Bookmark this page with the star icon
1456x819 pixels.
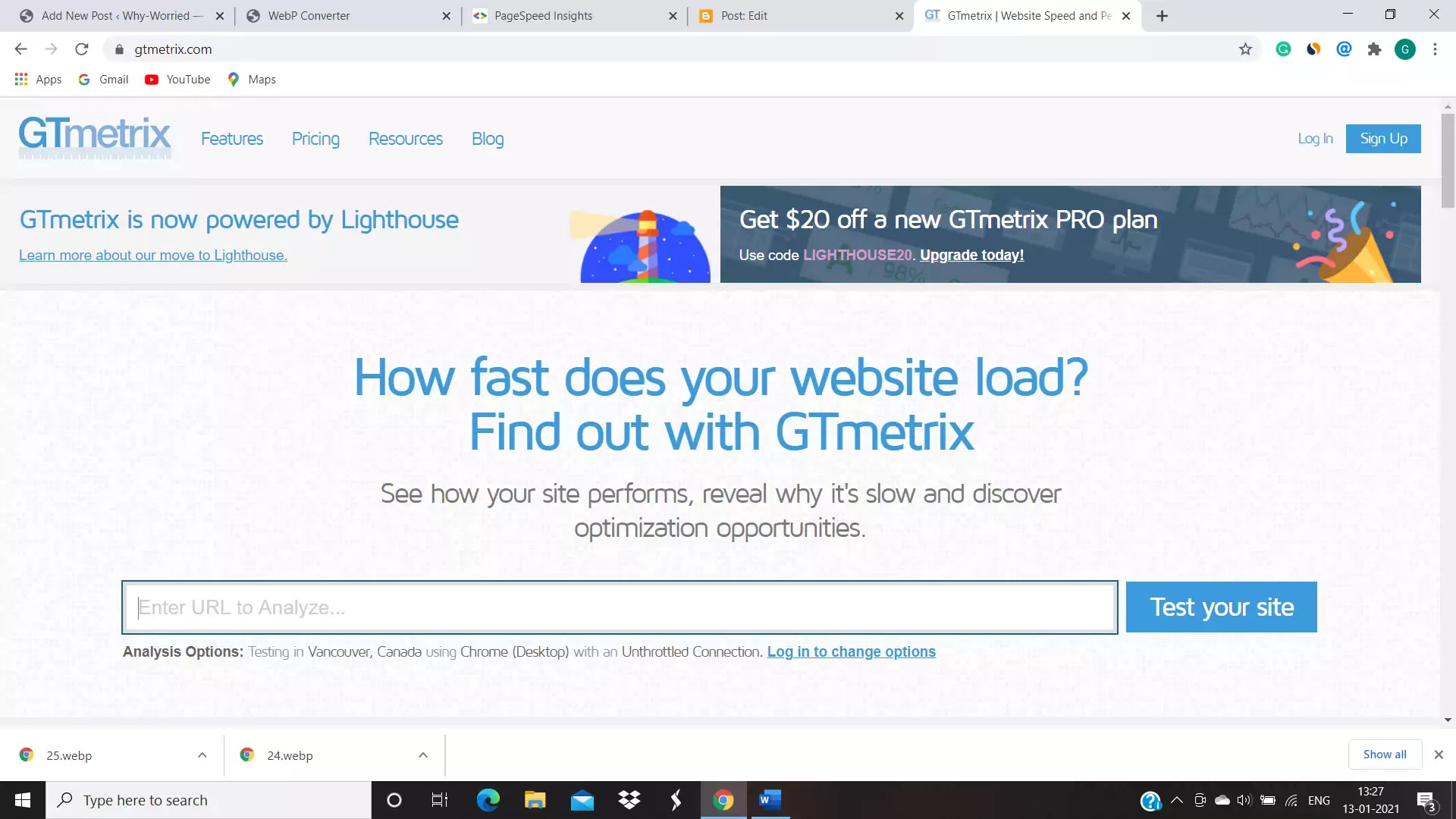click(1245, 49)
